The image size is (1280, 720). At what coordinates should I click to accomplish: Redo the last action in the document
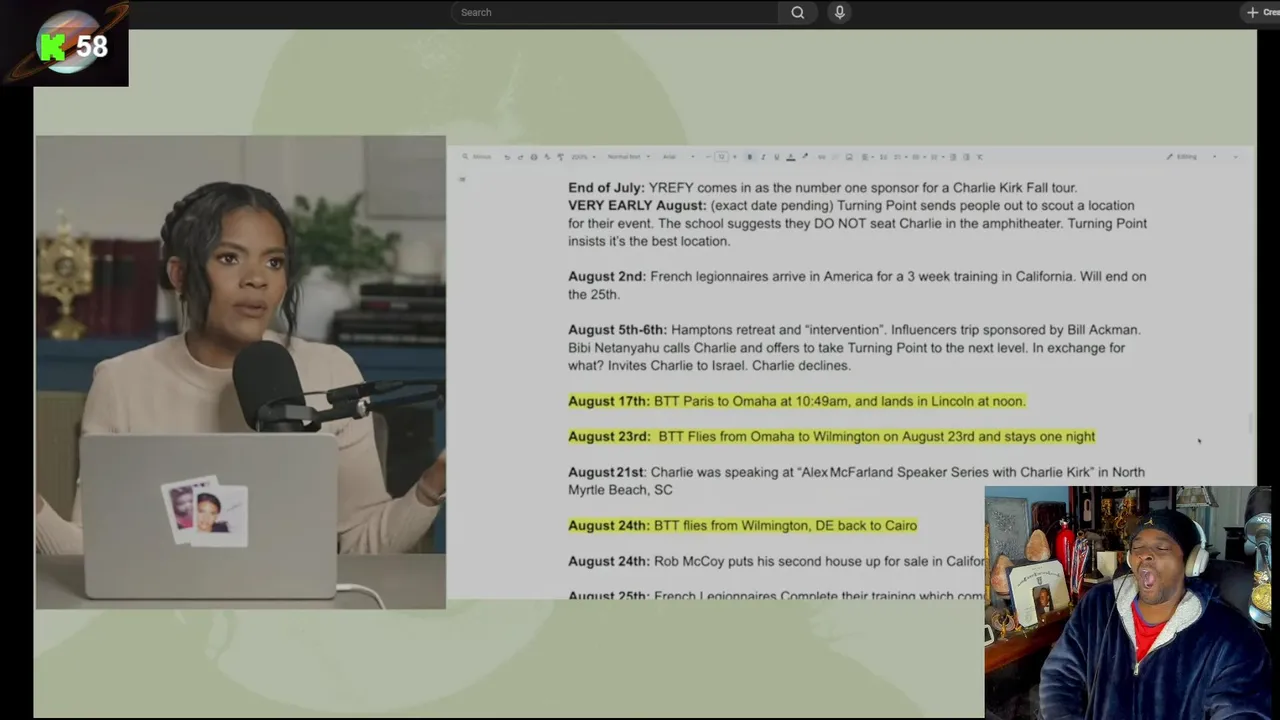tap(521, 157)
